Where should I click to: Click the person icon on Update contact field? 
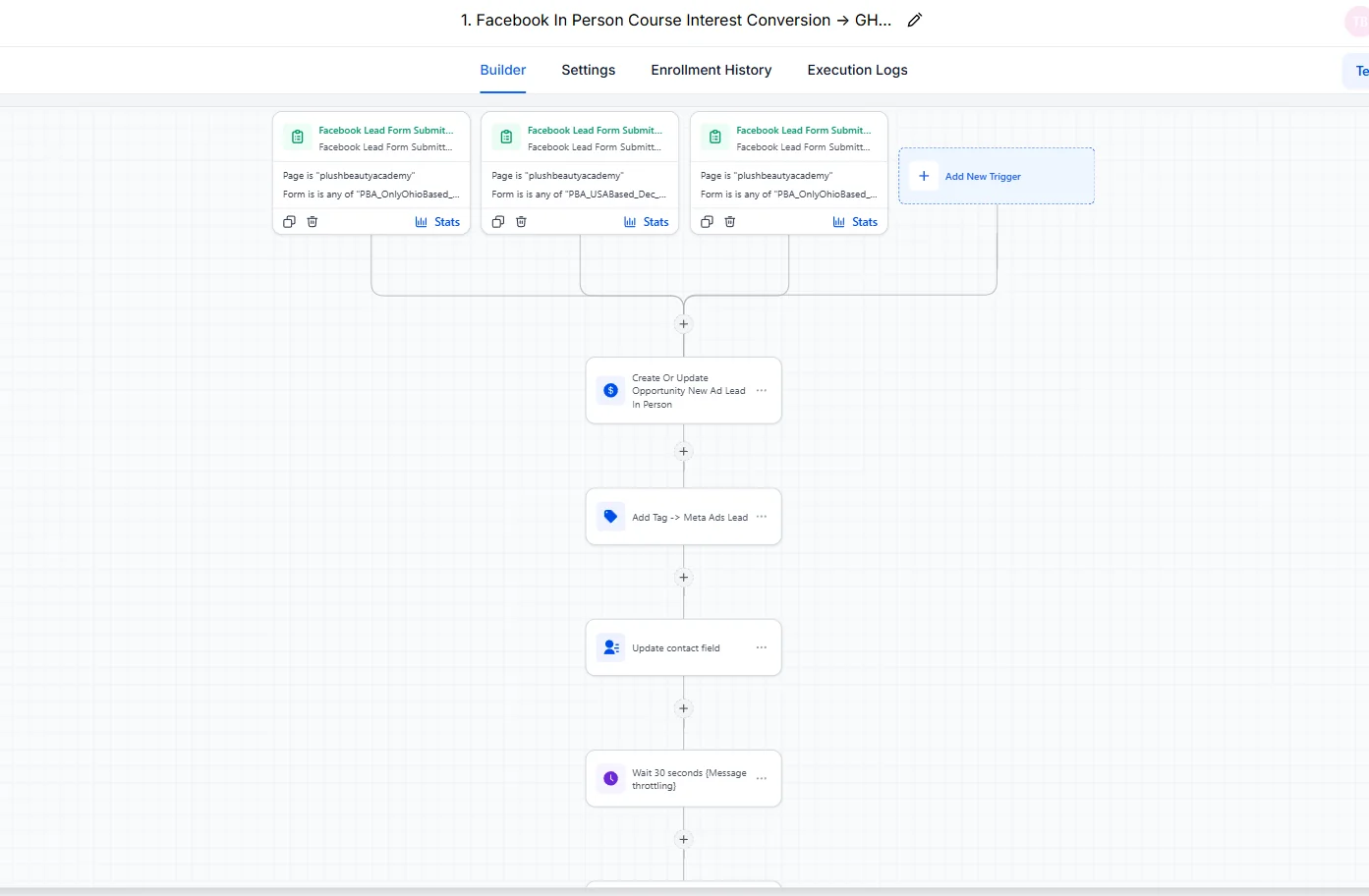610,647
